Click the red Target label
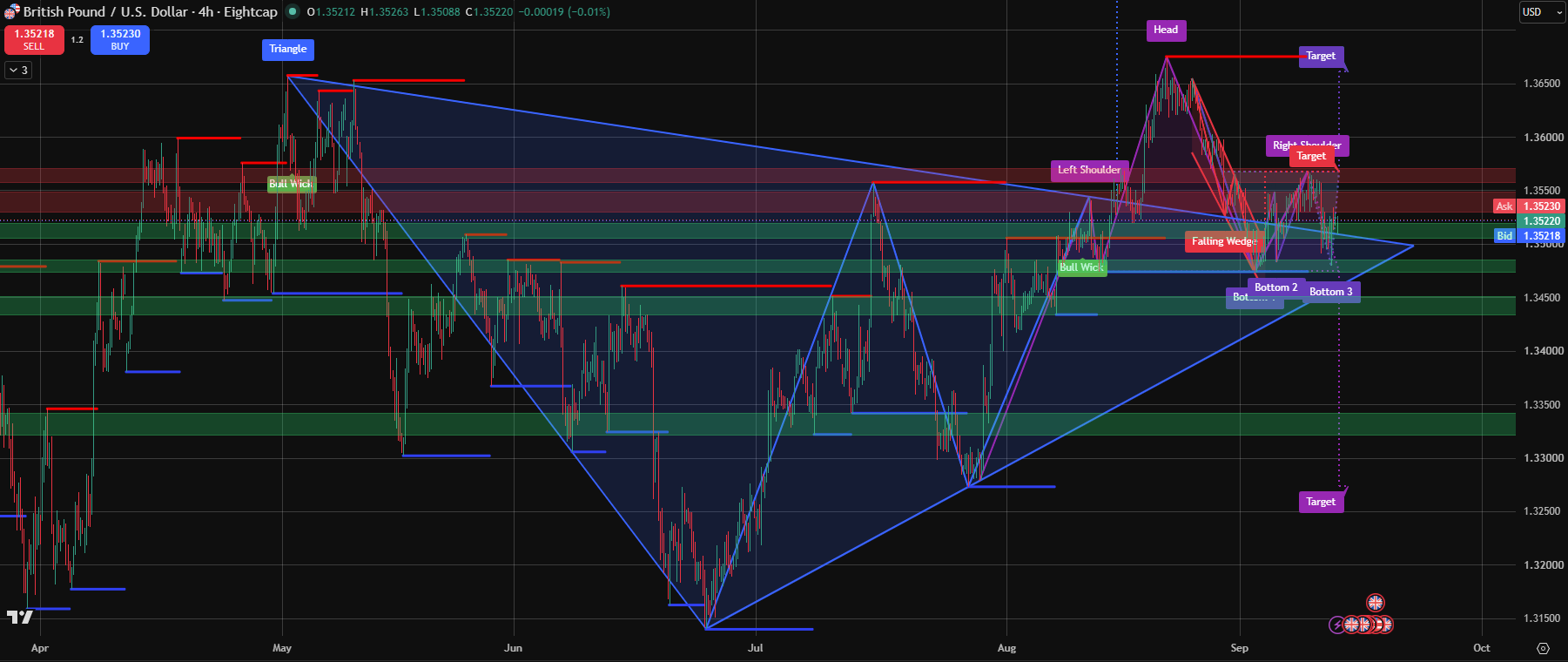The height and width of the screenshot is (662, 1568). pos(1311,157)
